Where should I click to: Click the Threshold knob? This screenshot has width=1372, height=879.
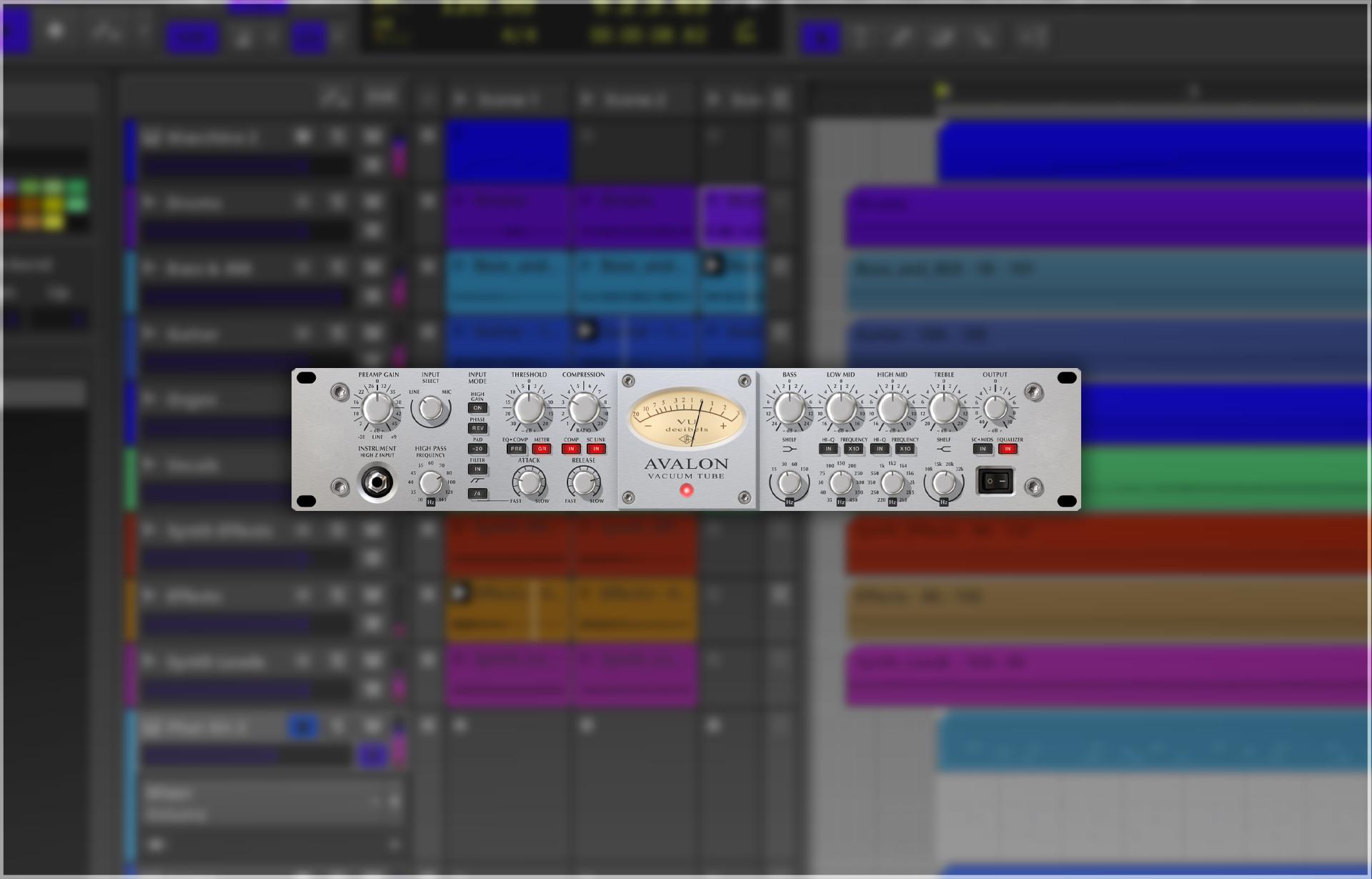tap(529, 409)
